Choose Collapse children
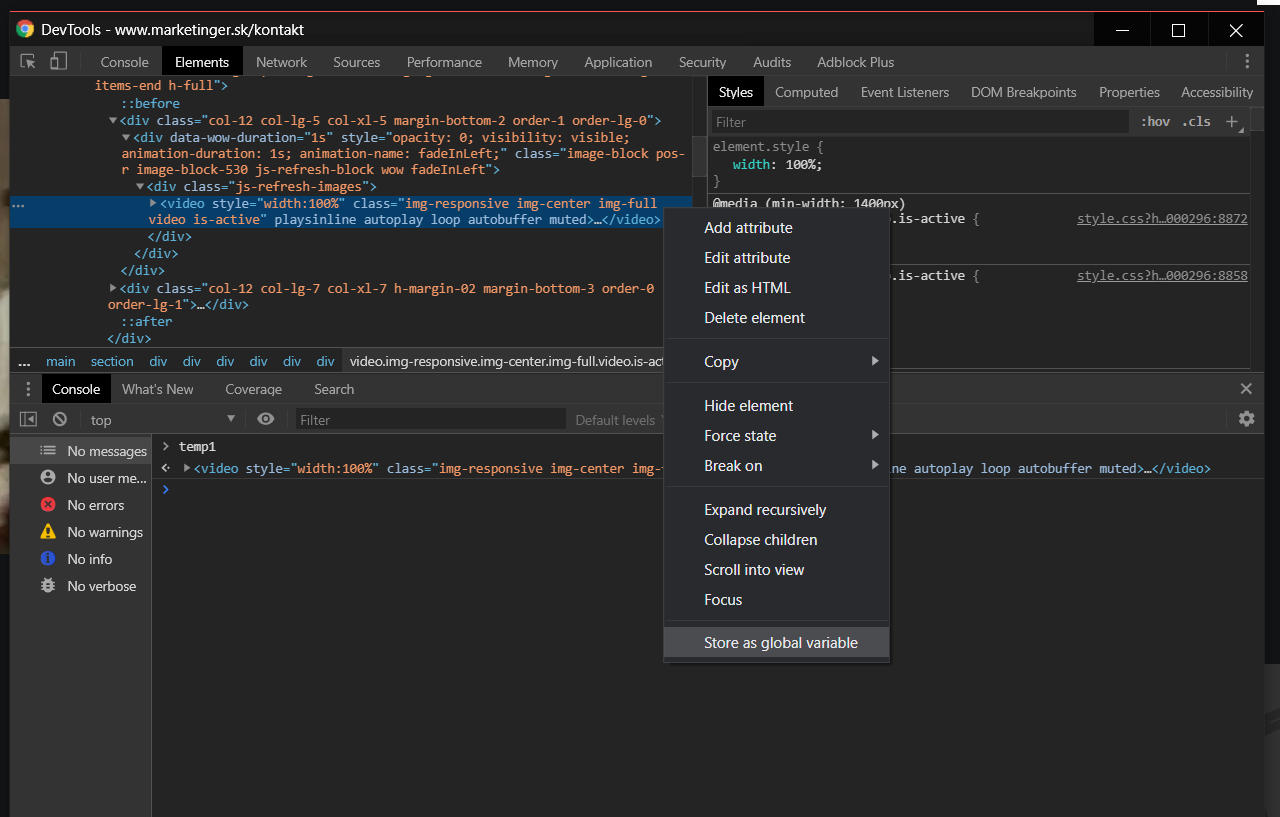 tap(777, 540)
